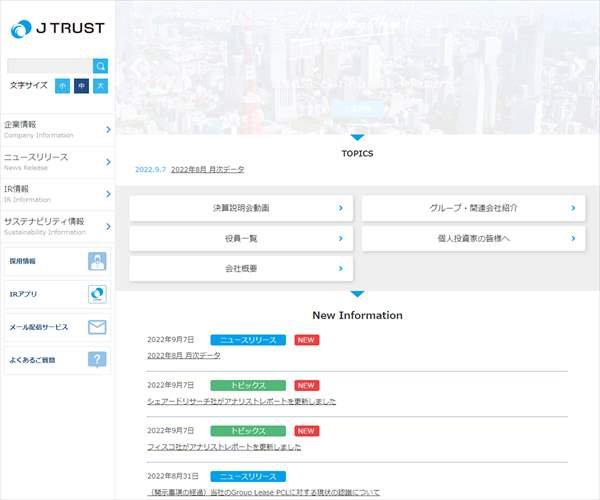Click the hero banner center button
Screen dimensions: 600x500
tap(357, 109)
